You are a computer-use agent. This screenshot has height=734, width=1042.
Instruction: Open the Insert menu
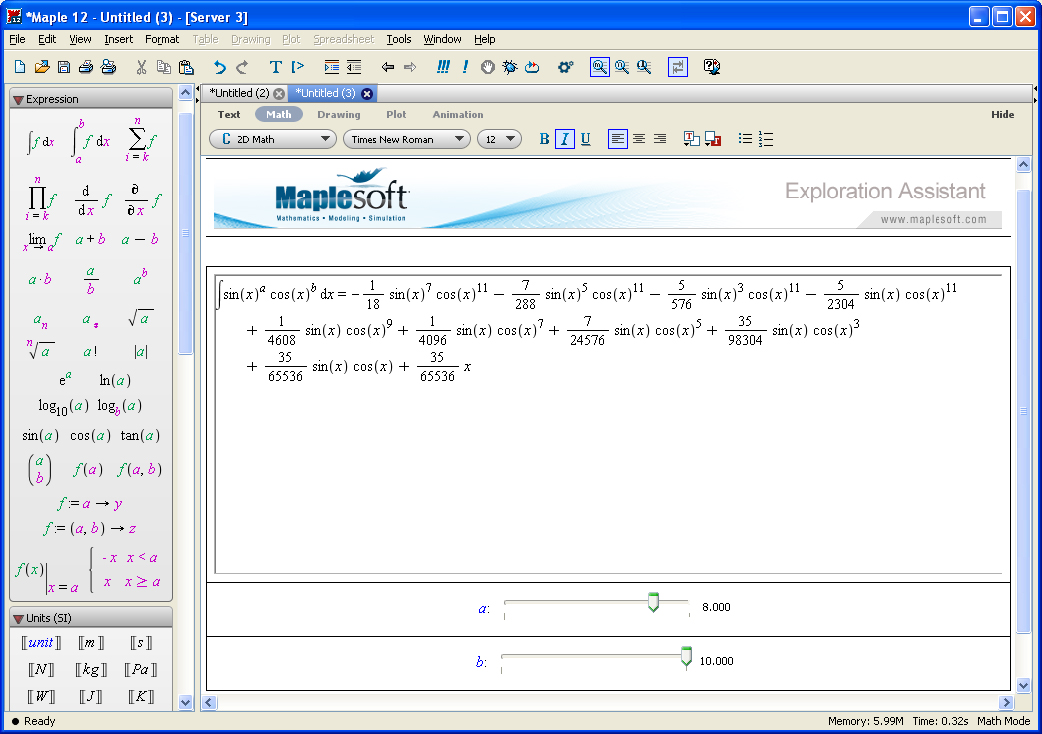(118, 39)
